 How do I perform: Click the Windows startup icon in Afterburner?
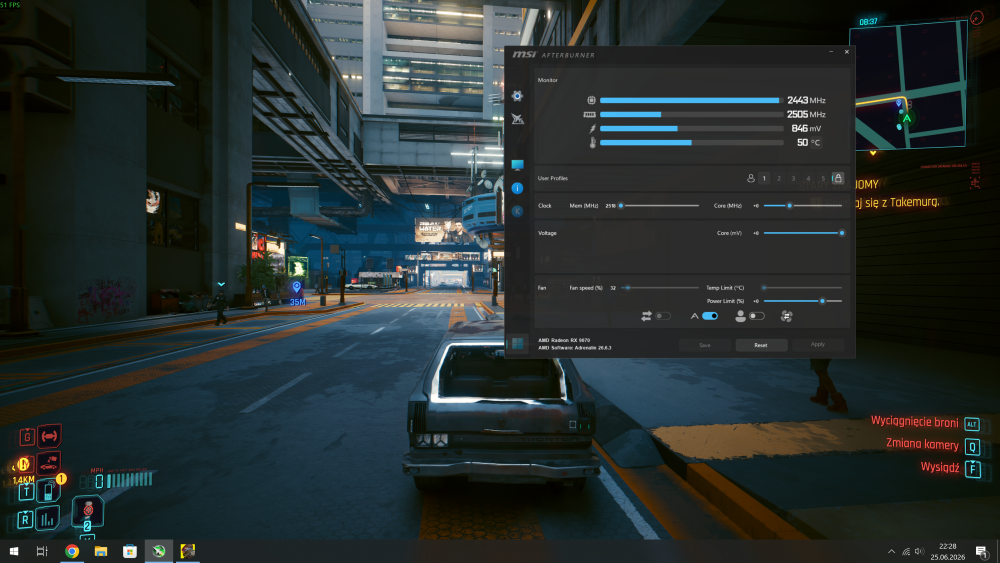517,344
